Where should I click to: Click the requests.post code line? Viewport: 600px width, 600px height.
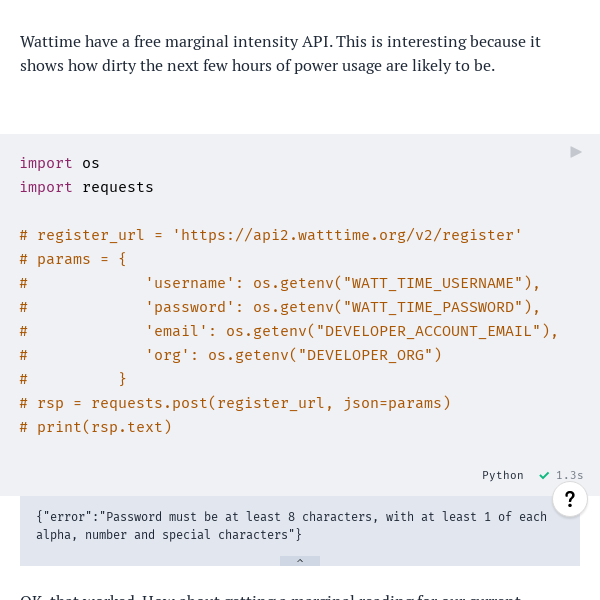(235, 403)
